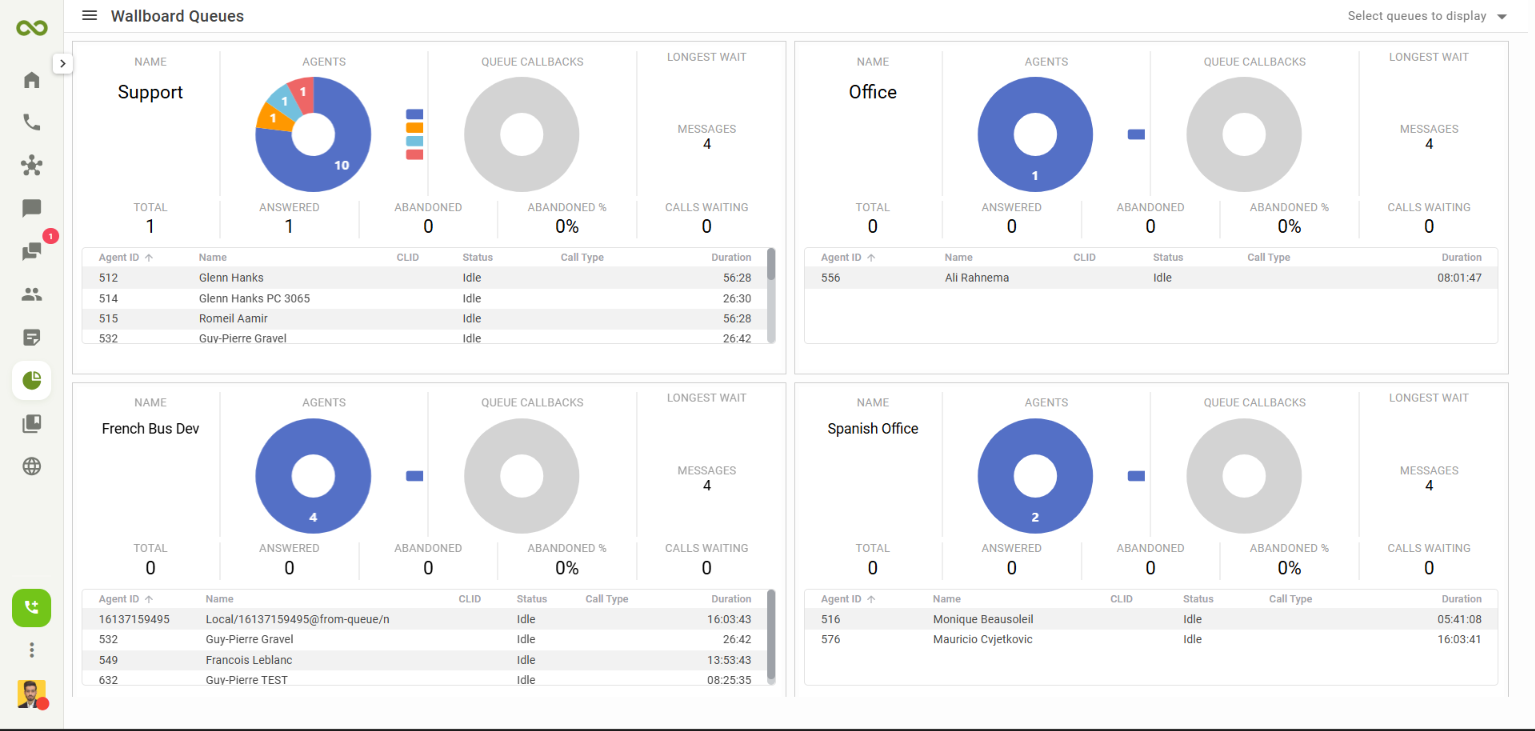Viewport: 1535px width, 731px height.
Task: Open the three-dot more options menu
Action: [x=32, y=650]
